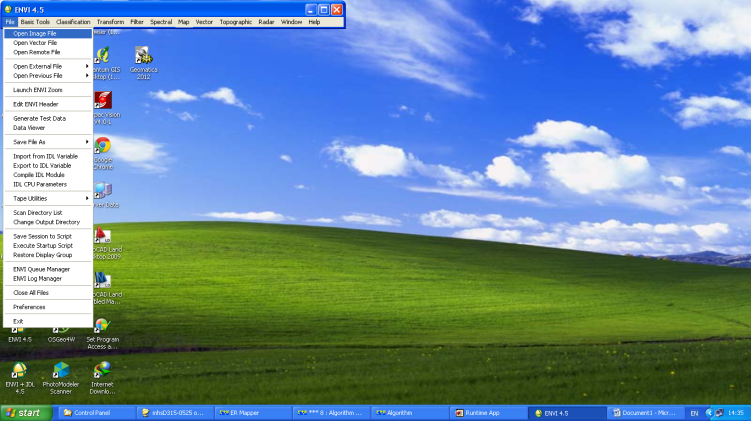Viewport: 751px width, 421px height.
Task: Open the Help menu in ENVI
Action: pyautogui.click(x=314, y=22)
